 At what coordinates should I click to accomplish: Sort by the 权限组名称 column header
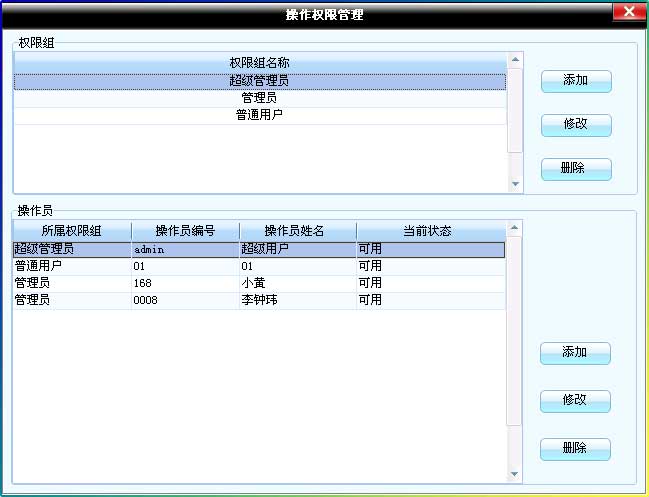(x=259, y=63)
